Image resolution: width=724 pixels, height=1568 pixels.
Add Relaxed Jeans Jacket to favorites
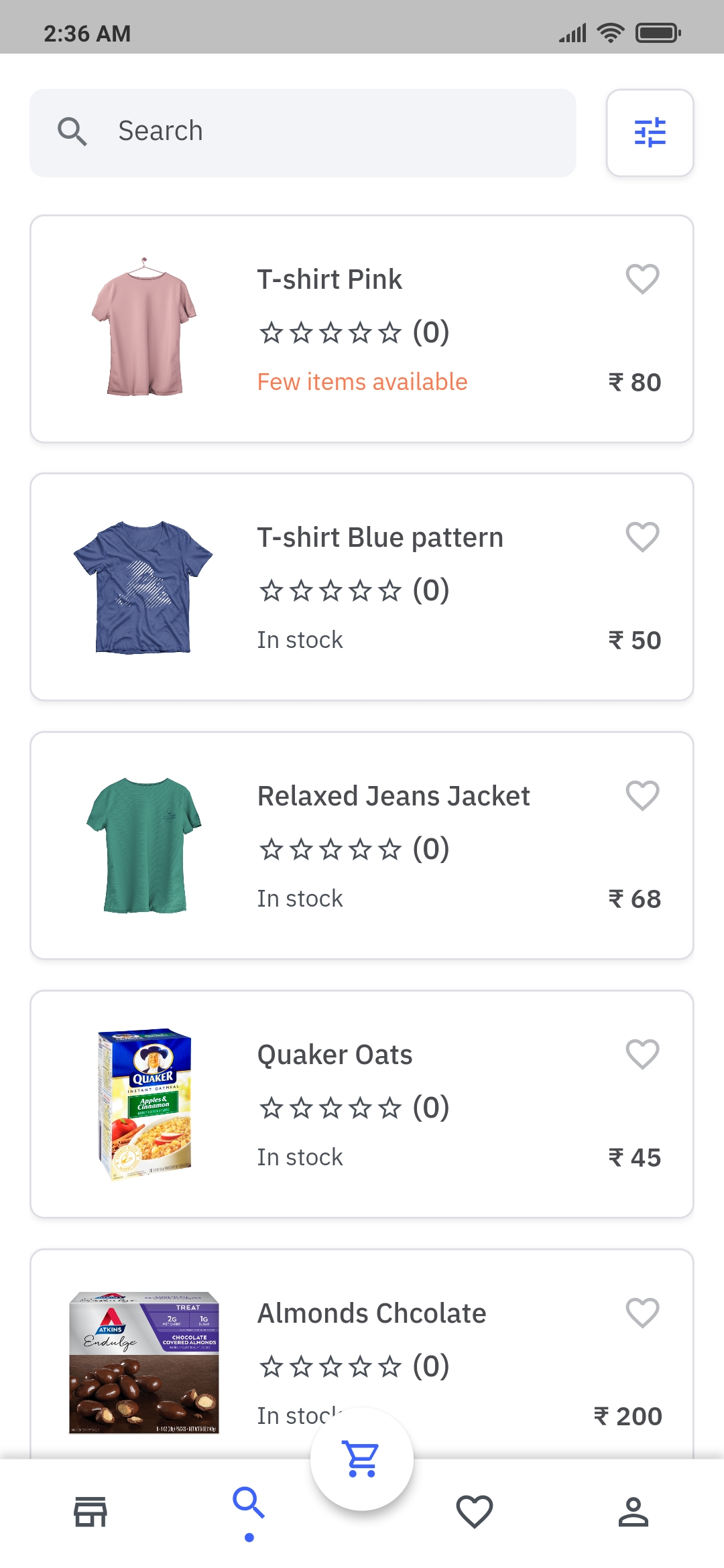click(642, 795)
